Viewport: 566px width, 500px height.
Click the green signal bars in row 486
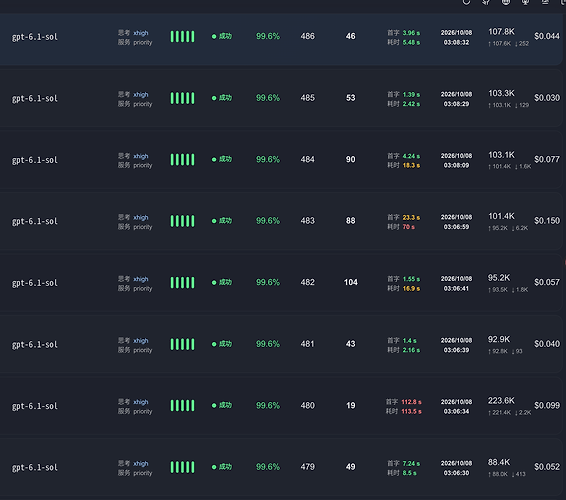click(x=182, y=36)
